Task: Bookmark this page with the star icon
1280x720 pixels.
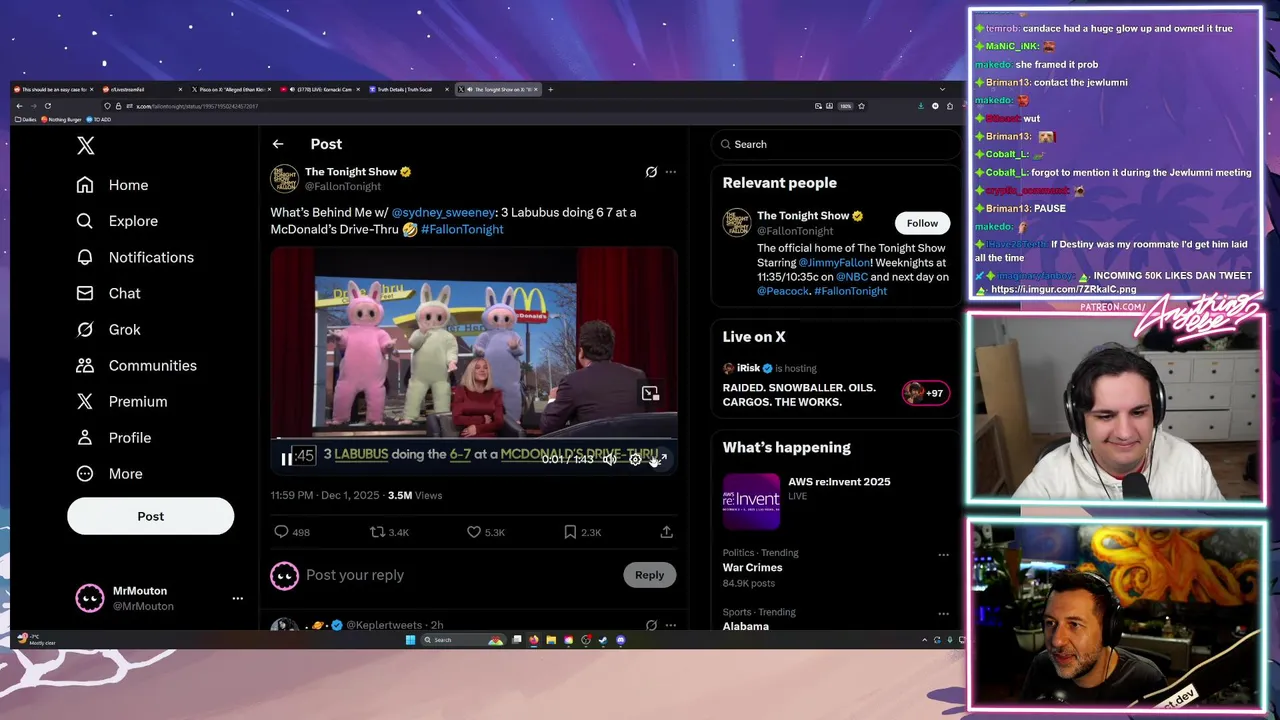Action: coord(861,106)
